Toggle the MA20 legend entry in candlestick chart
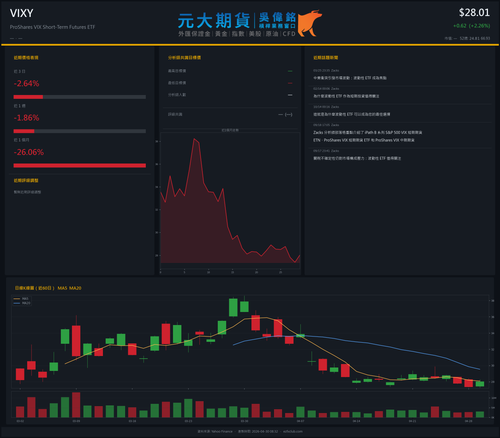This screenshot has width=500, height=438. pos(22,303)
